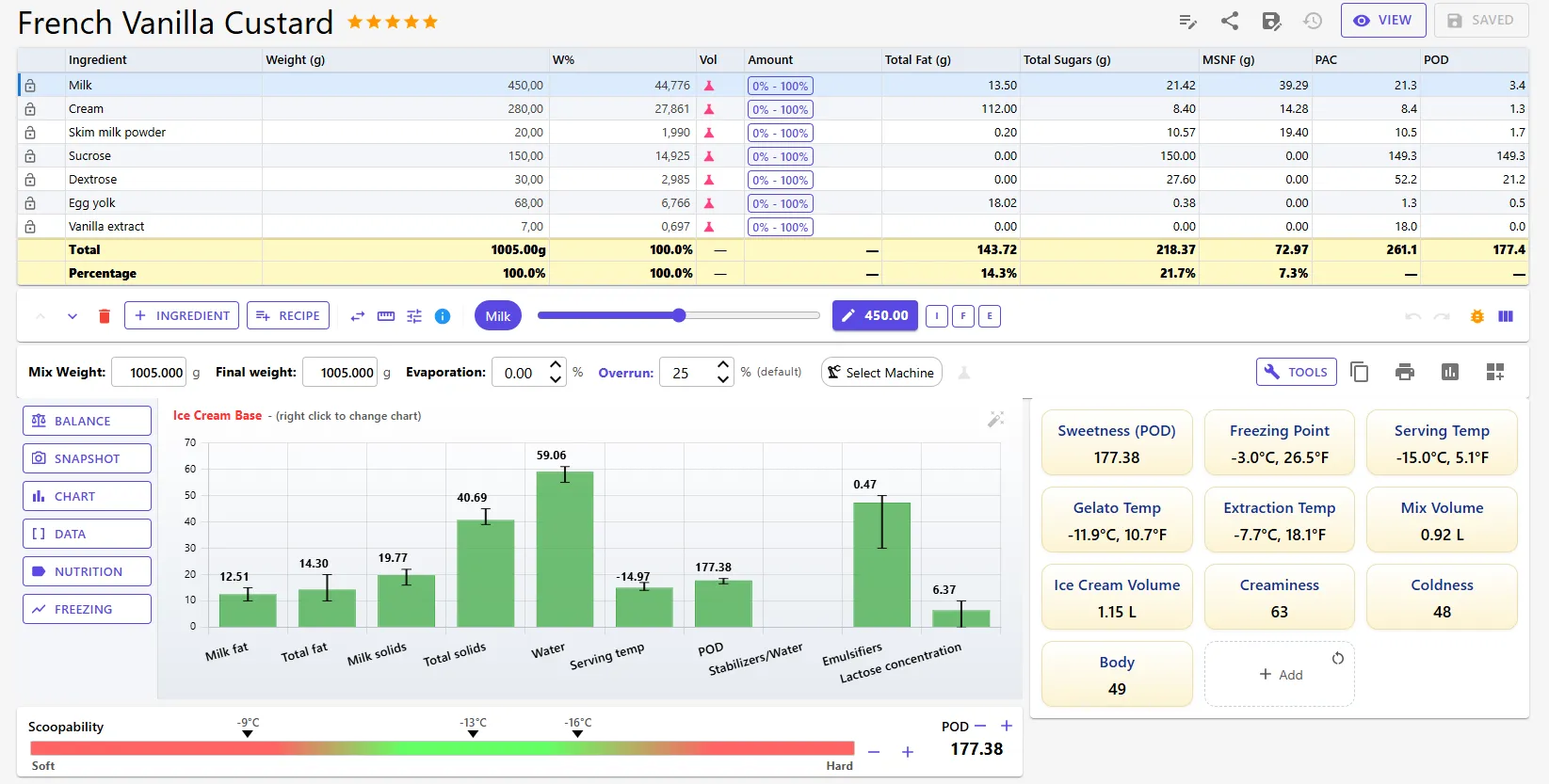Viewport: 1549px width, 784px height.
Task: Toggle the I mode button
Action: point(937,316)
